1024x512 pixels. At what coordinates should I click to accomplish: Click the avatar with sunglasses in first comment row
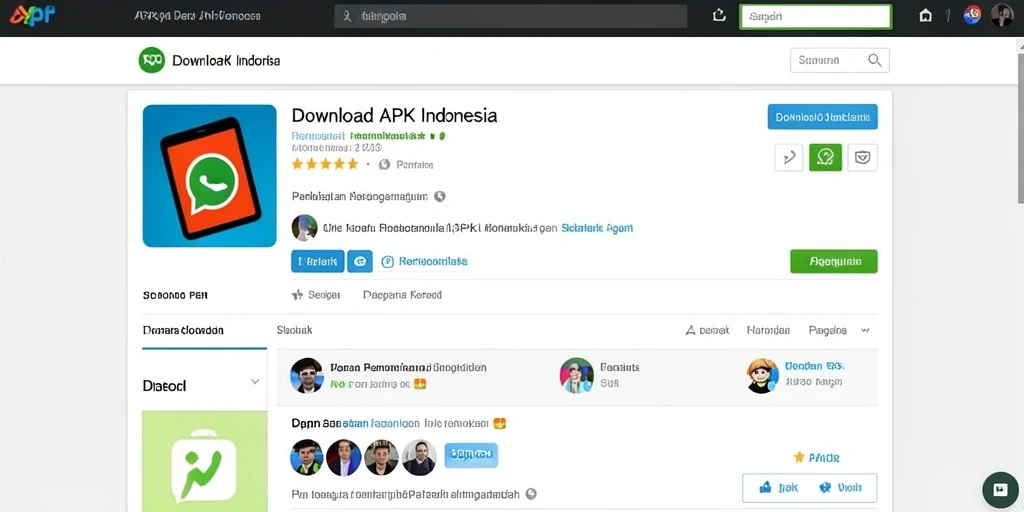coord(307,375)
